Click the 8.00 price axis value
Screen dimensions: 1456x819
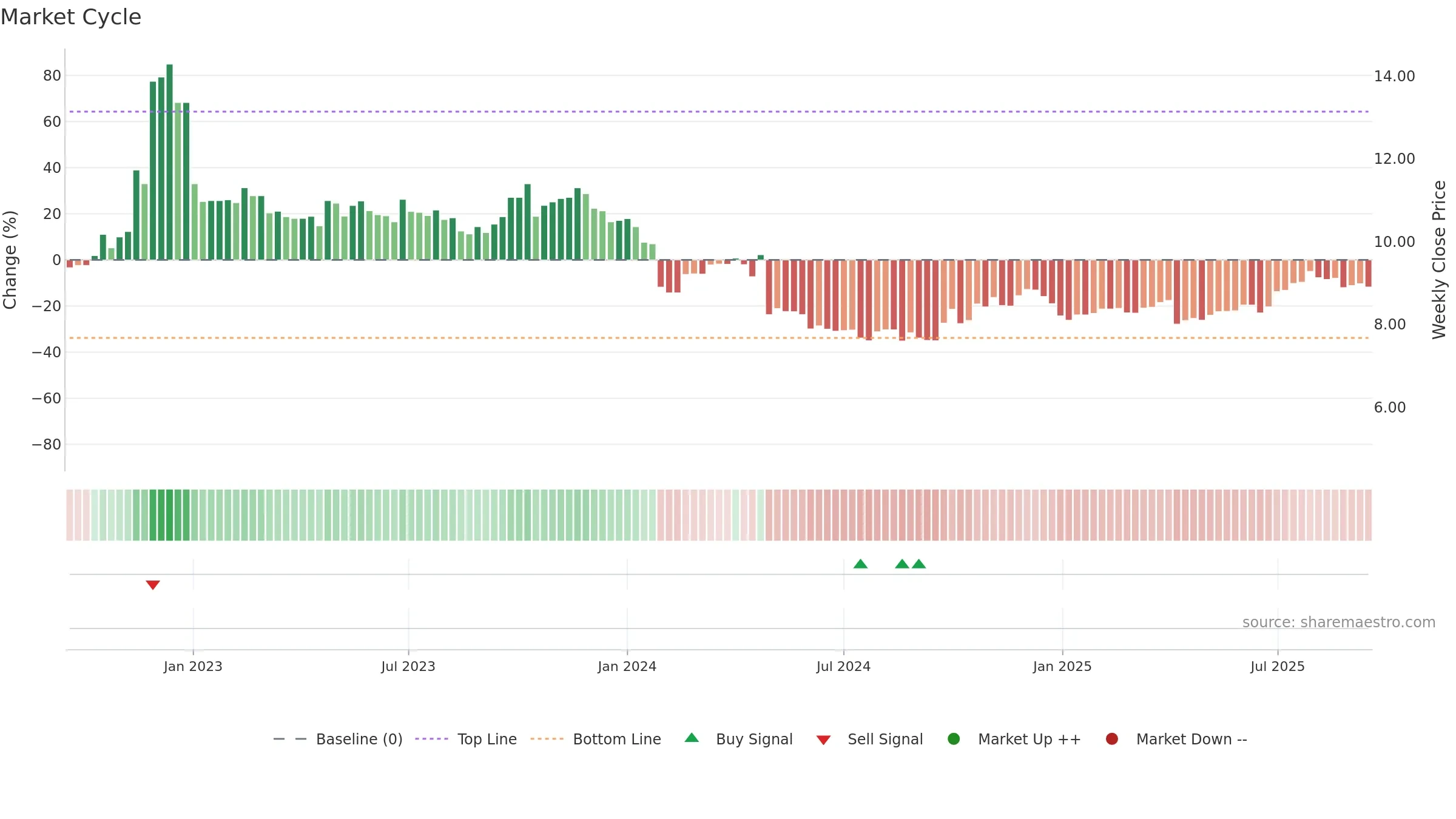pyautogui.click(x=1390, y=324)
